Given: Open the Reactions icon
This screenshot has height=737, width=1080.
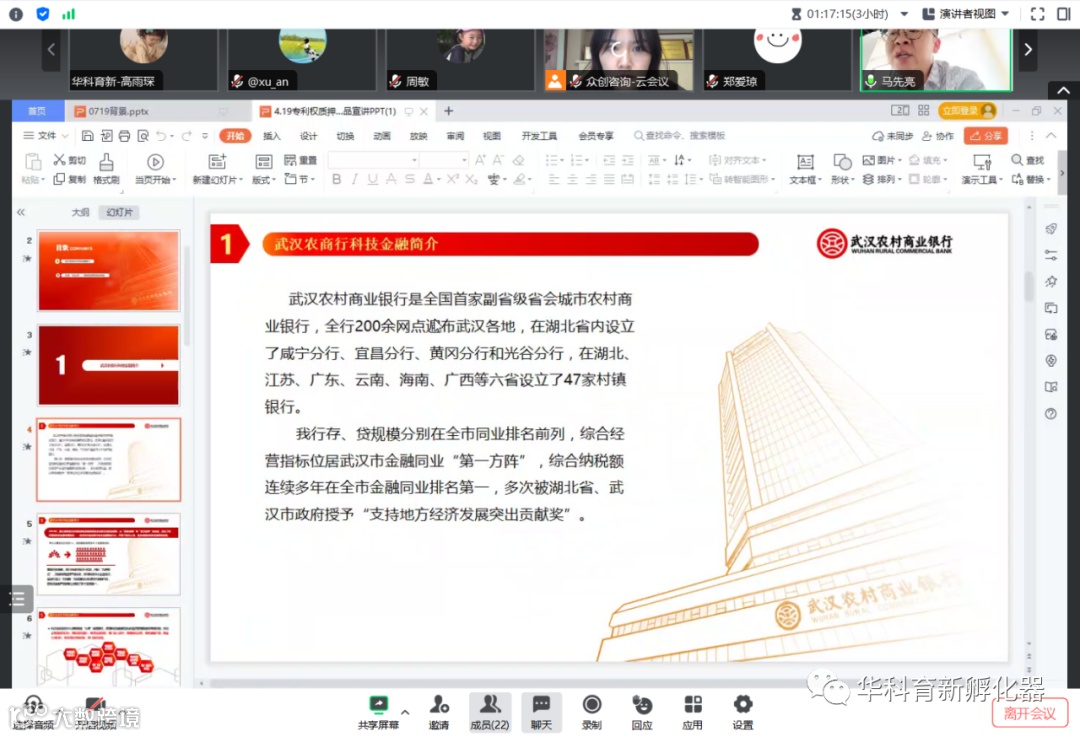Looking at the screenshot, I should point(642,704).
